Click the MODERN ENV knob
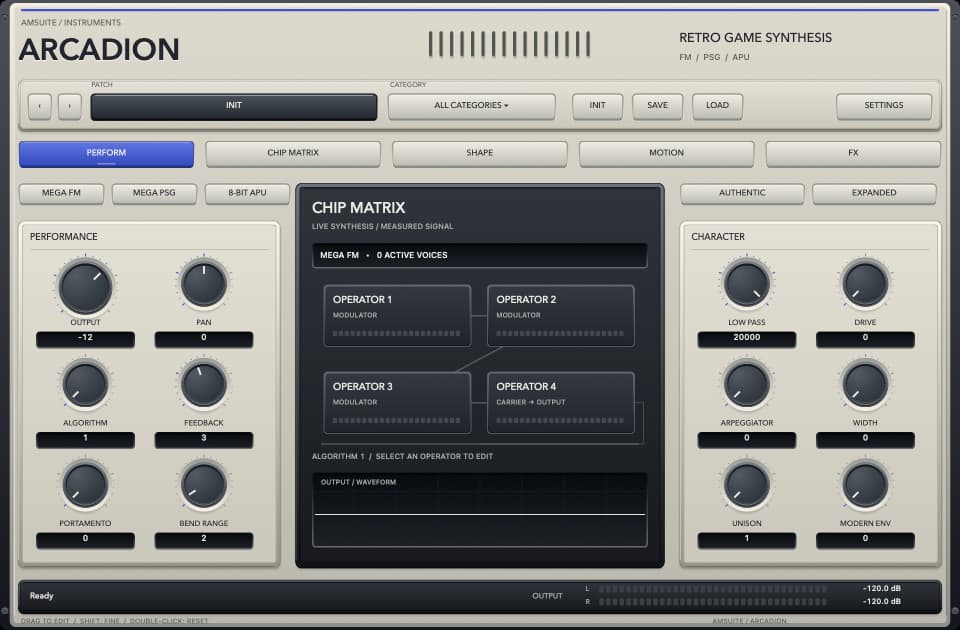Image resolution: width=960 pixels, height=630 pixels. click(x=865, y=484)
